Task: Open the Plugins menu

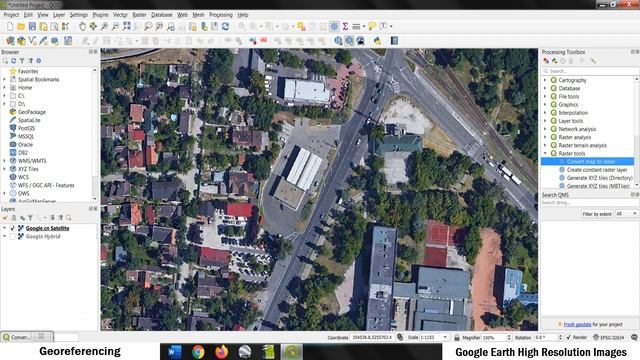Action: click(x=100, y=15)
